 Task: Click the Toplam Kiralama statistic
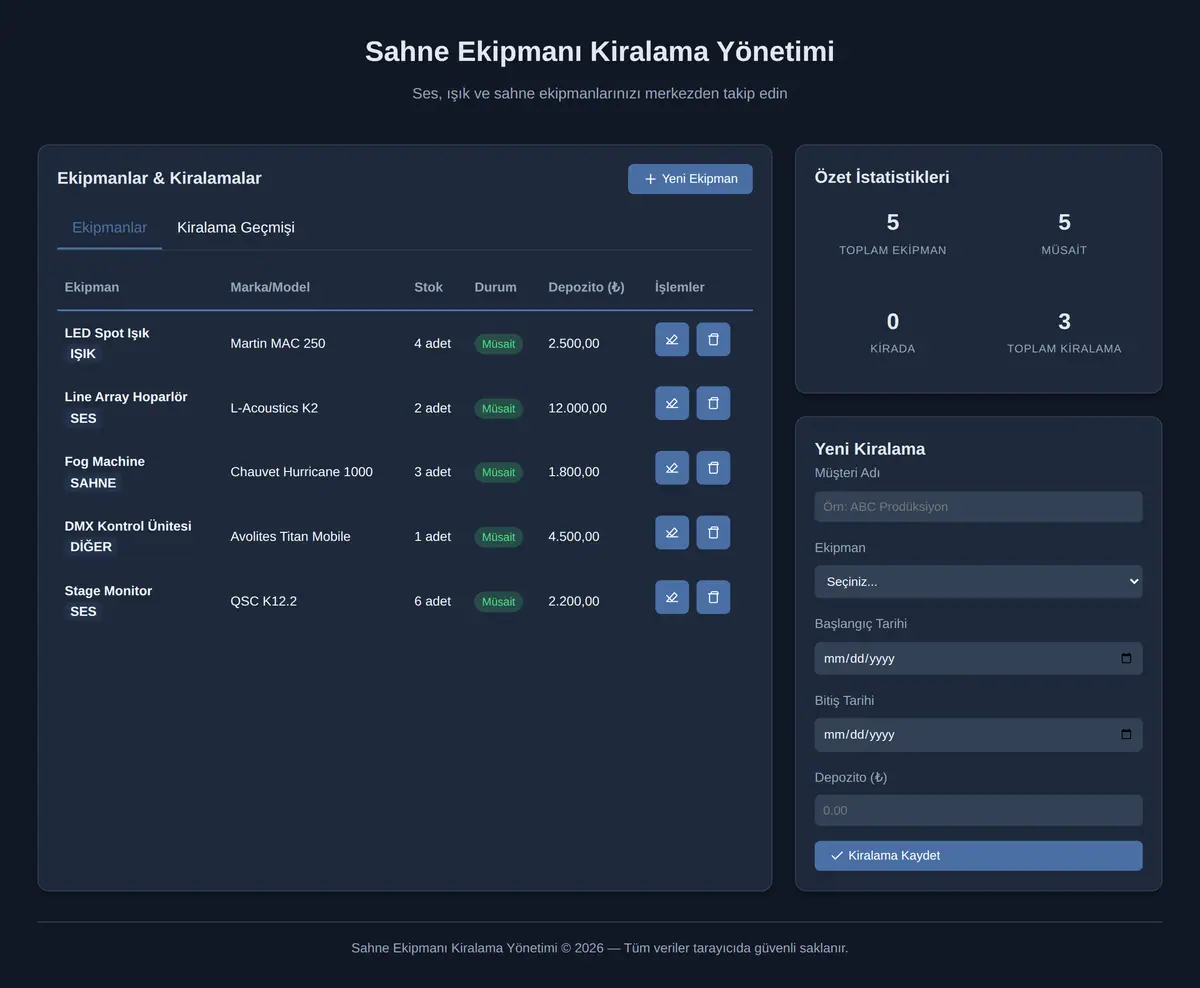tap(1064, 333)
